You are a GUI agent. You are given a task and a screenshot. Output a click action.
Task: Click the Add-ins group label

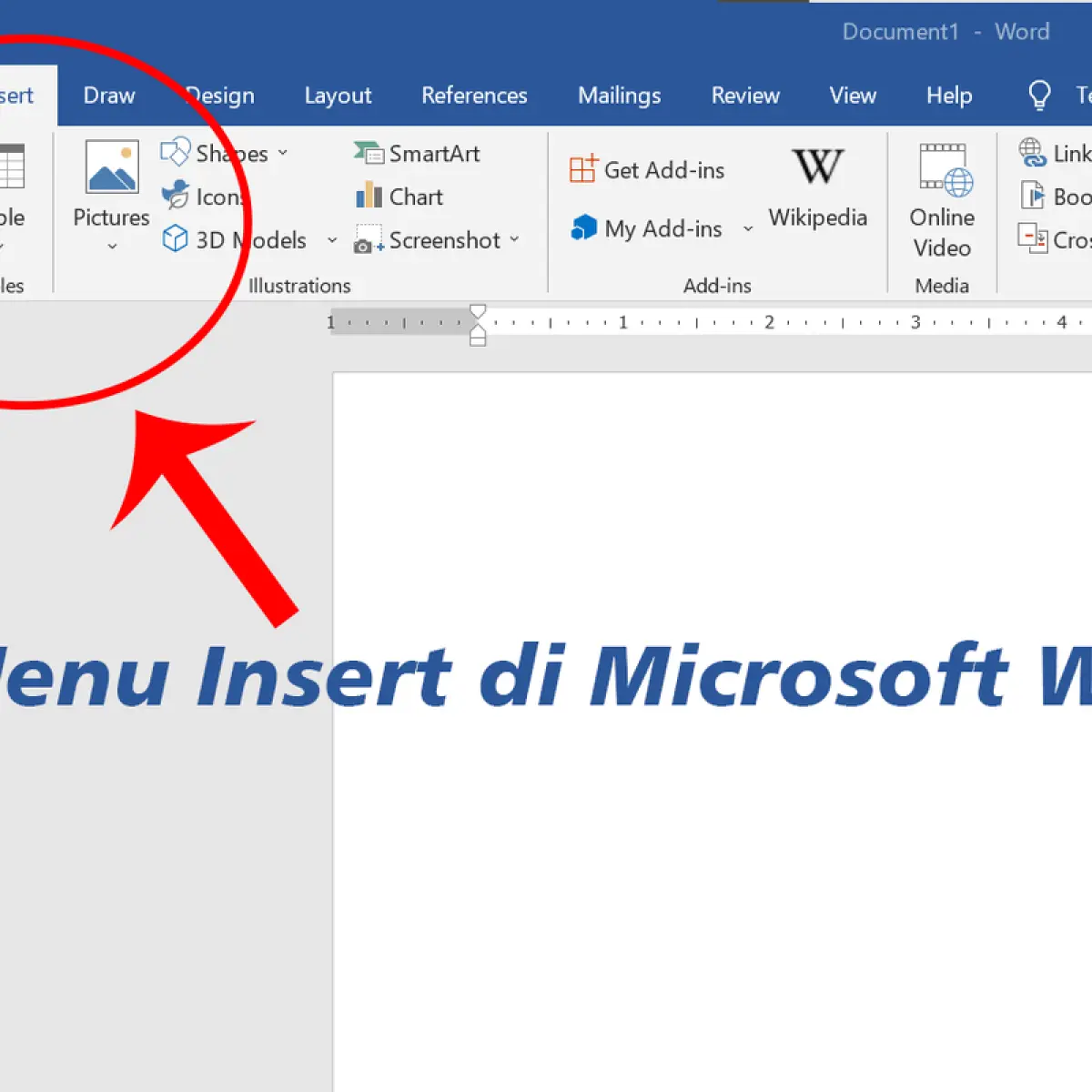pyautogui.click(x=717, y=286)
